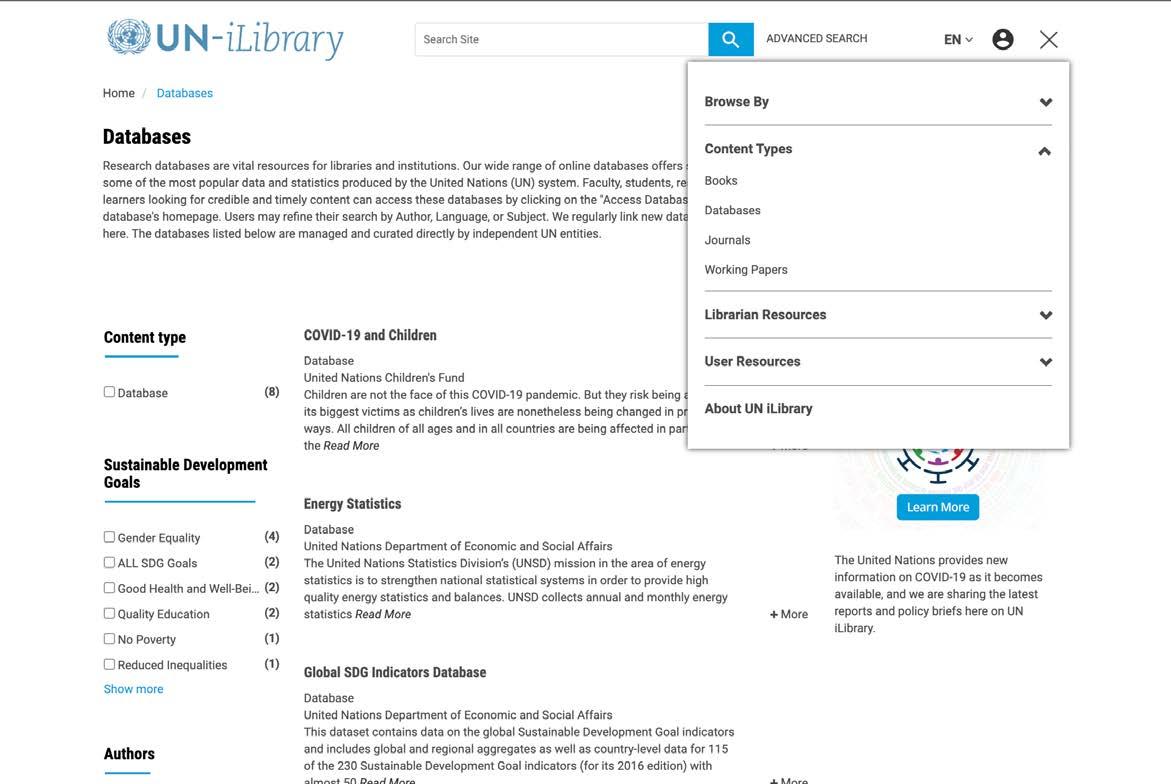Image resolution: width=1171 pixels, height=784 pixels.
Task: Check Good Health and Well-Being filter
Action: point(109,588)
